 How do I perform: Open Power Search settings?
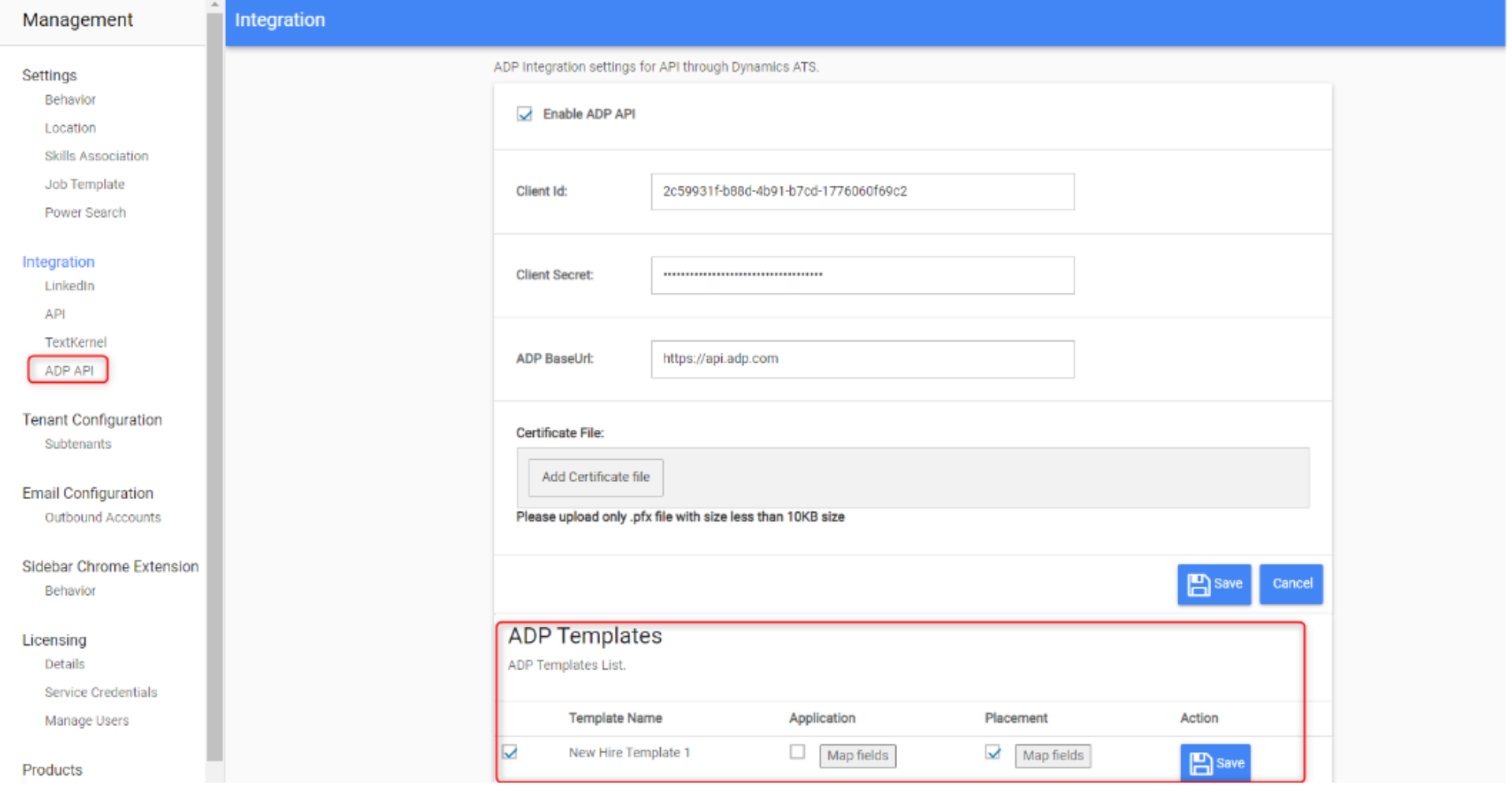pos(85,213)
